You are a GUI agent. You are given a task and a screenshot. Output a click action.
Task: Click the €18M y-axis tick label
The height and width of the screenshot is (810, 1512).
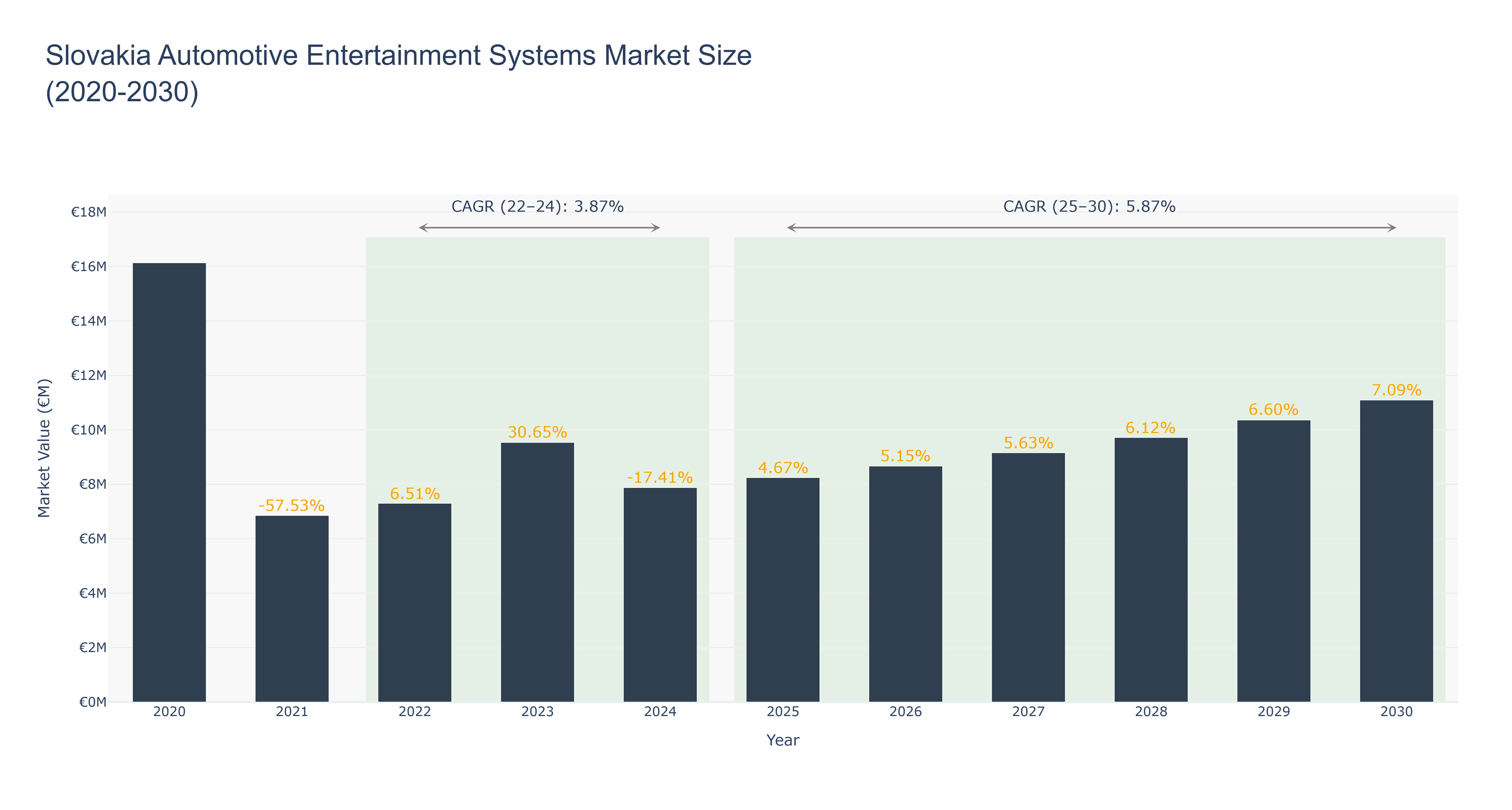pyautogui.click(x=89, y=212)
